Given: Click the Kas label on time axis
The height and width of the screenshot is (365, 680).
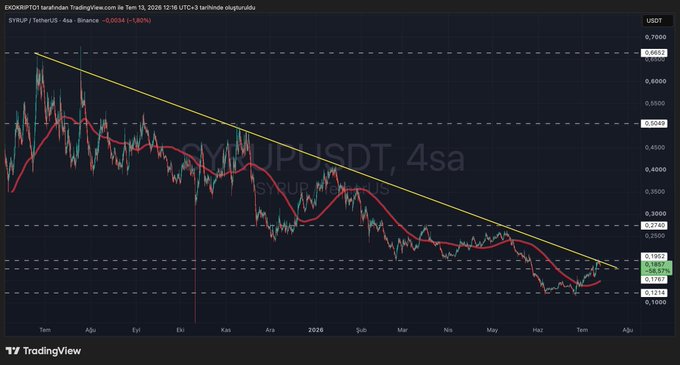Looking at the screenshot, I should (226, 330).
